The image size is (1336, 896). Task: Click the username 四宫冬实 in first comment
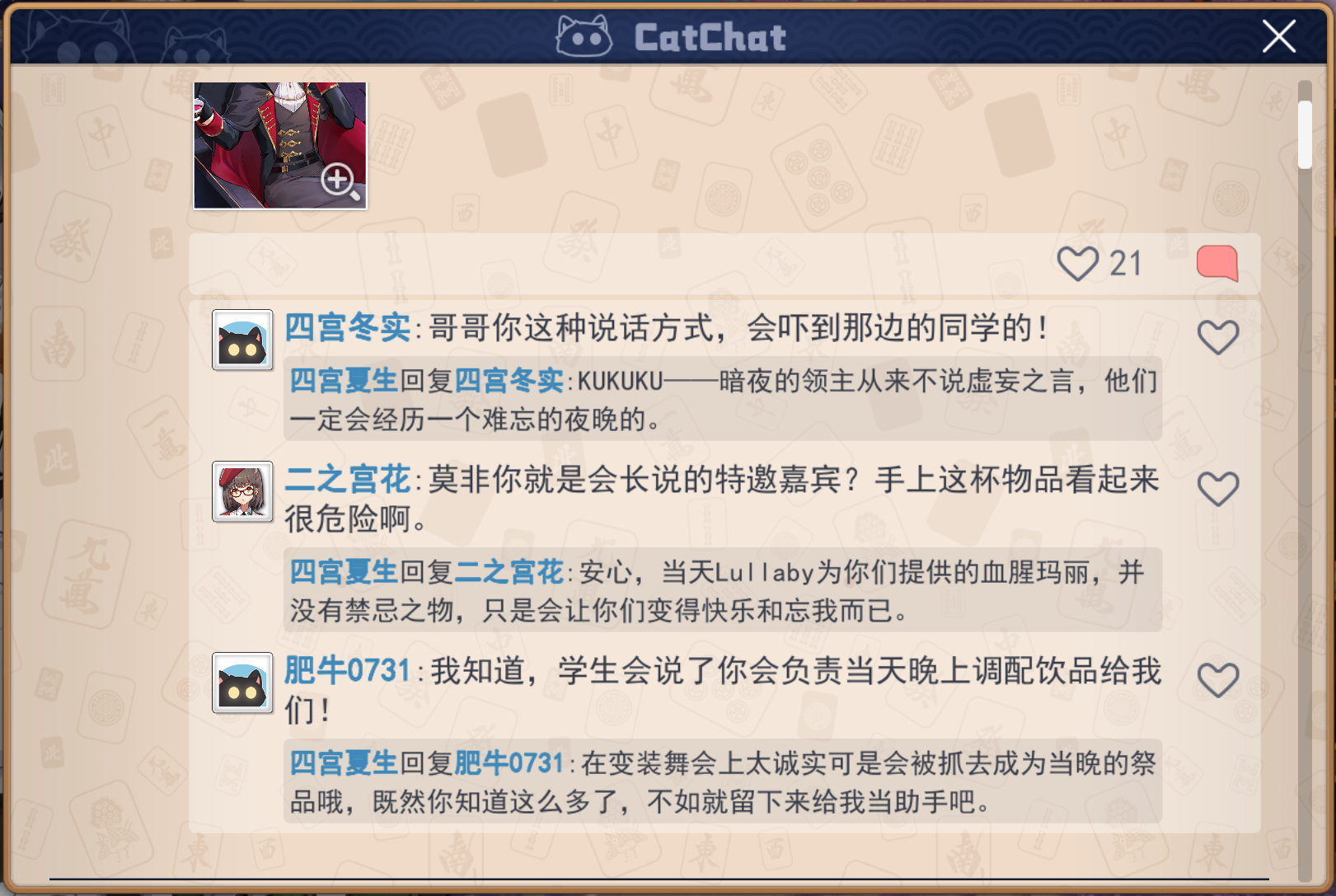coord(347,327)
